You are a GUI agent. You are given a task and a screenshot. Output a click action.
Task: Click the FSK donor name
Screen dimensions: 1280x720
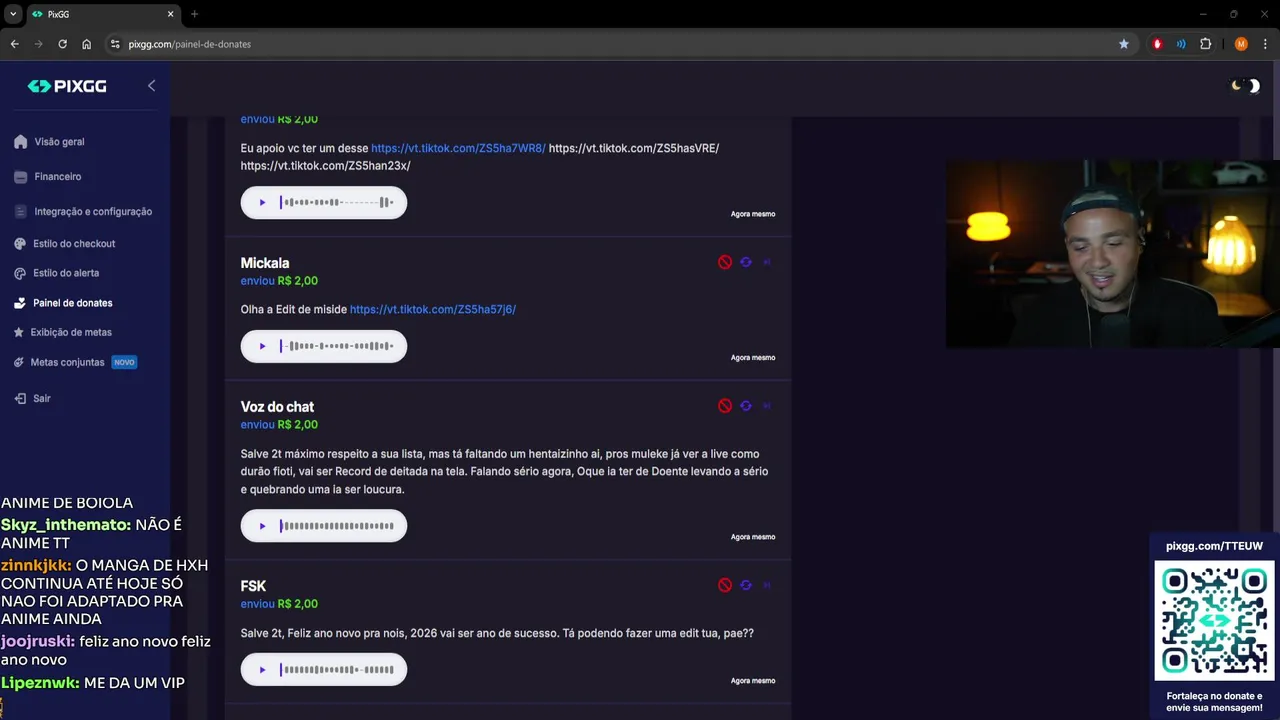(253, 586)
